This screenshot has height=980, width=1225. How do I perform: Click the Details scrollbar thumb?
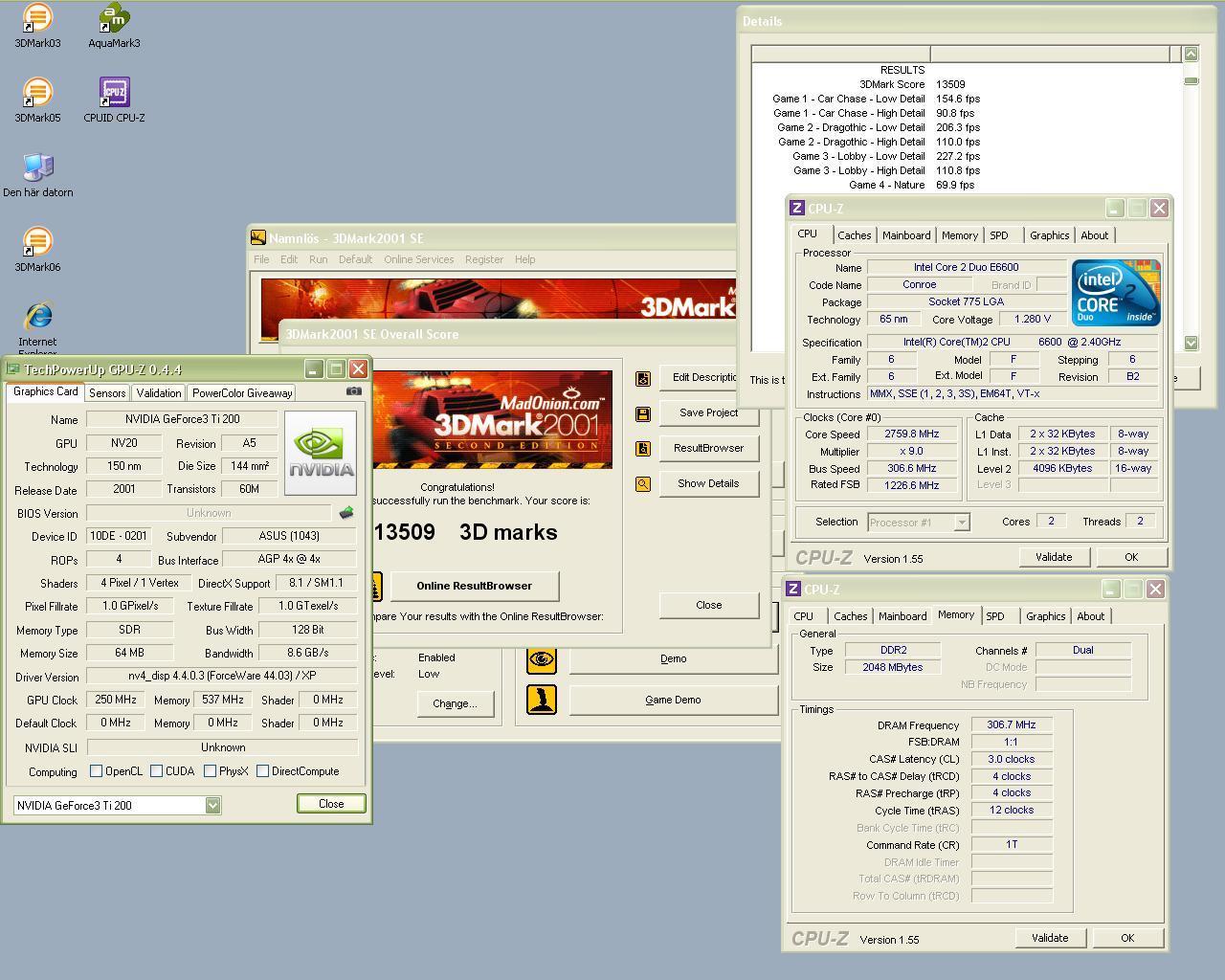[1191, 80]
